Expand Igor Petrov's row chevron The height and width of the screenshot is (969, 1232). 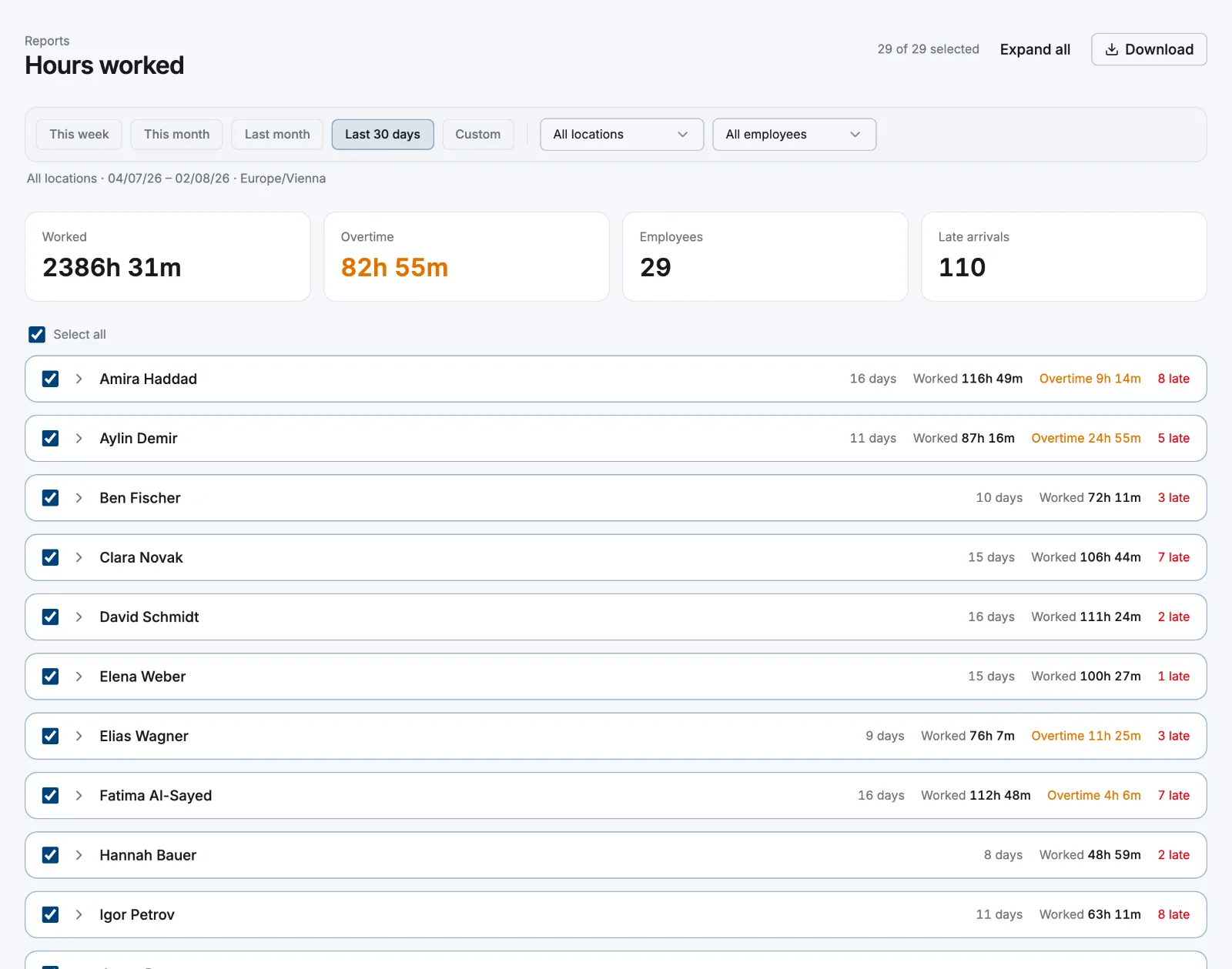[x=79, y=914]
